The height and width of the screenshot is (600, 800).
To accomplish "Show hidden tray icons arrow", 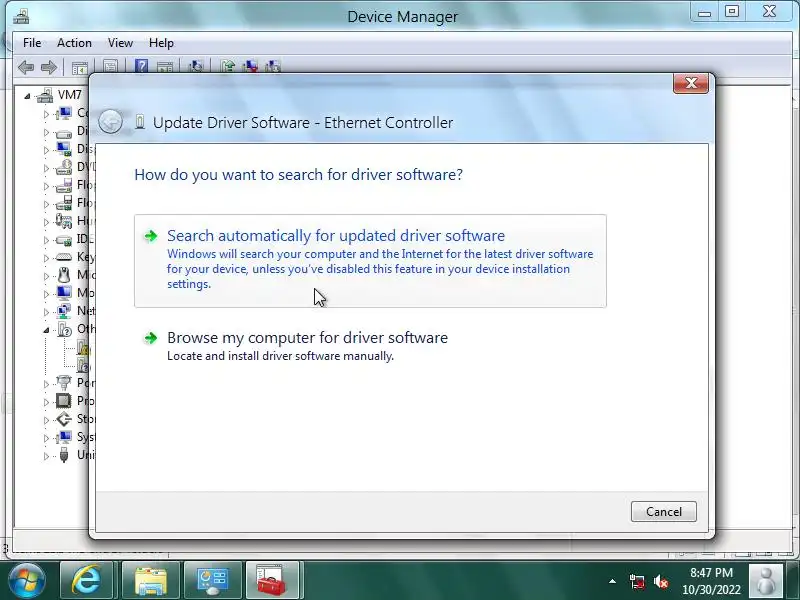I will click(612, 581).
